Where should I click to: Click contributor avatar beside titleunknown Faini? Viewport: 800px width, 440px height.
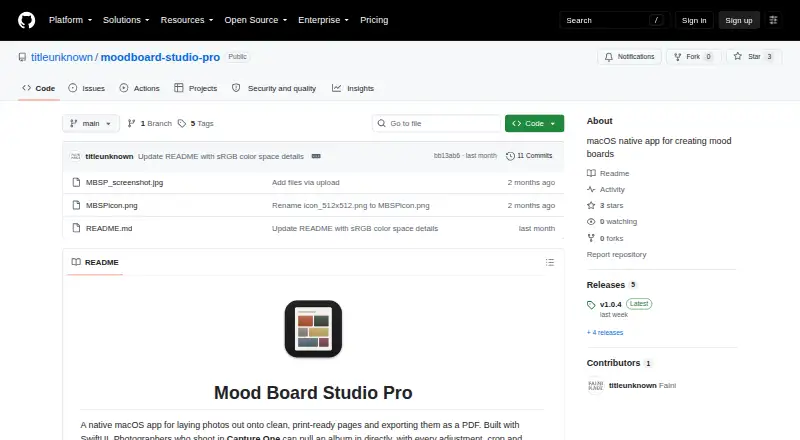(x=595, y=385)
